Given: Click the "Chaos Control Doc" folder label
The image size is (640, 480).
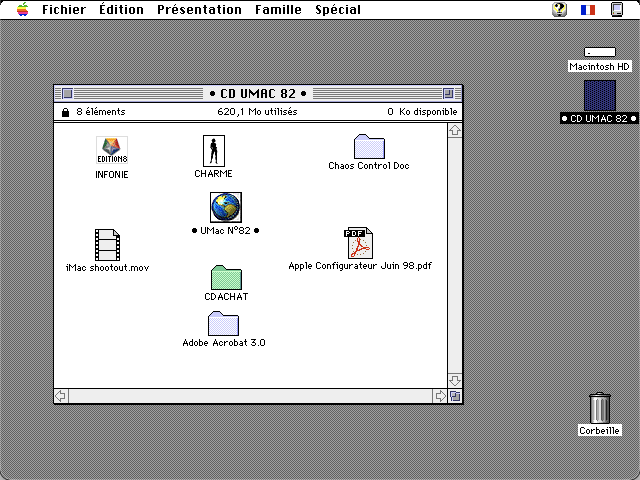Looking at the screenshot, I should (x=369, y=166).
